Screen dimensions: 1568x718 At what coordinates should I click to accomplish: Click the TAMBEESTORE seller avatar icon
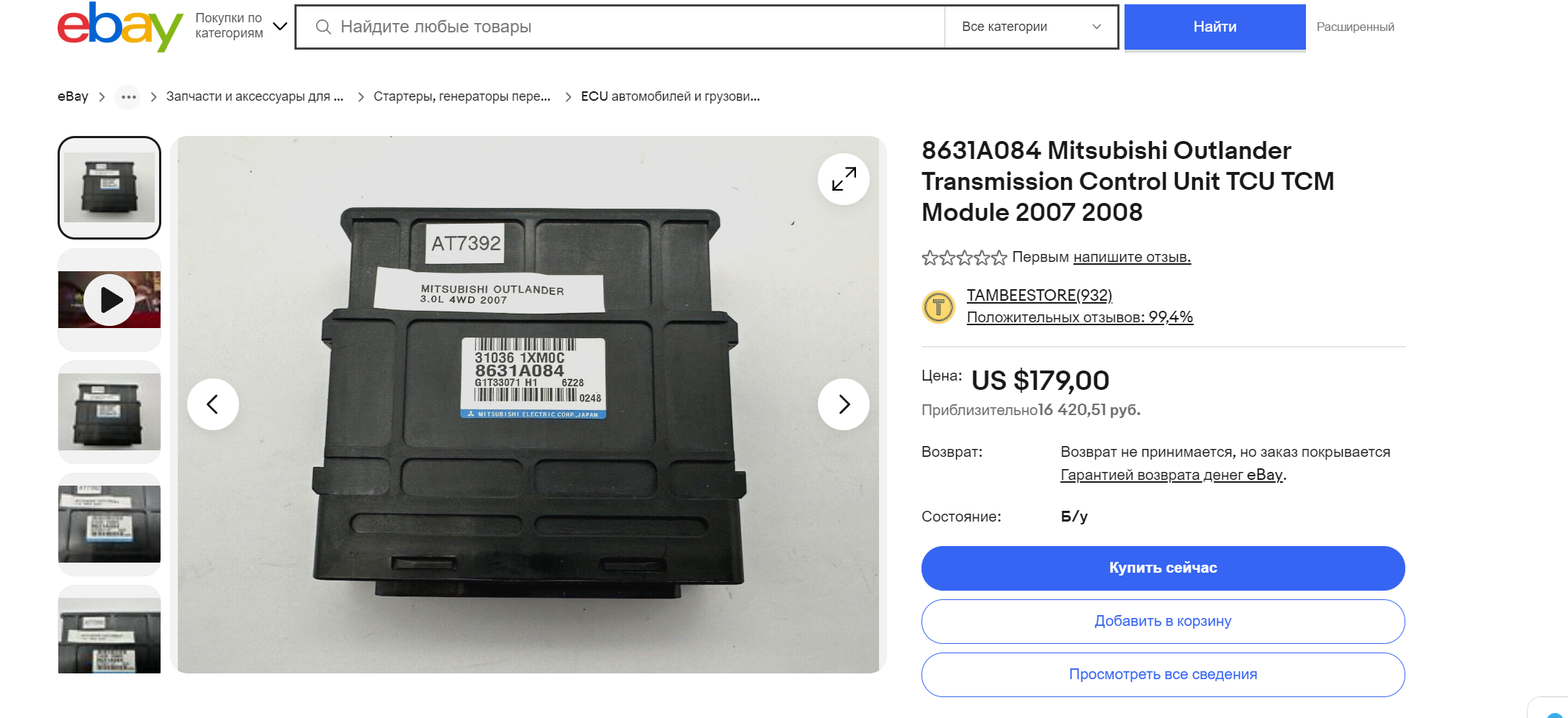coord(938,307)
